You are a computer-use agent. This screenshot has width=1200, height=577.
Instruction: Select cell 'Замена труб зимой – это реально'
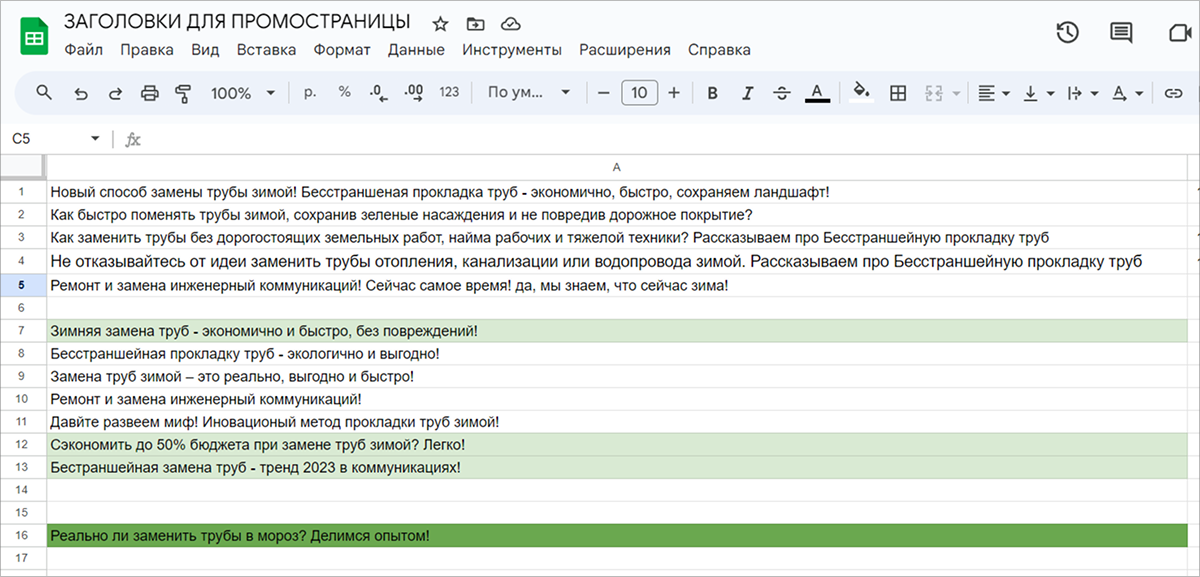coord(616,377)
